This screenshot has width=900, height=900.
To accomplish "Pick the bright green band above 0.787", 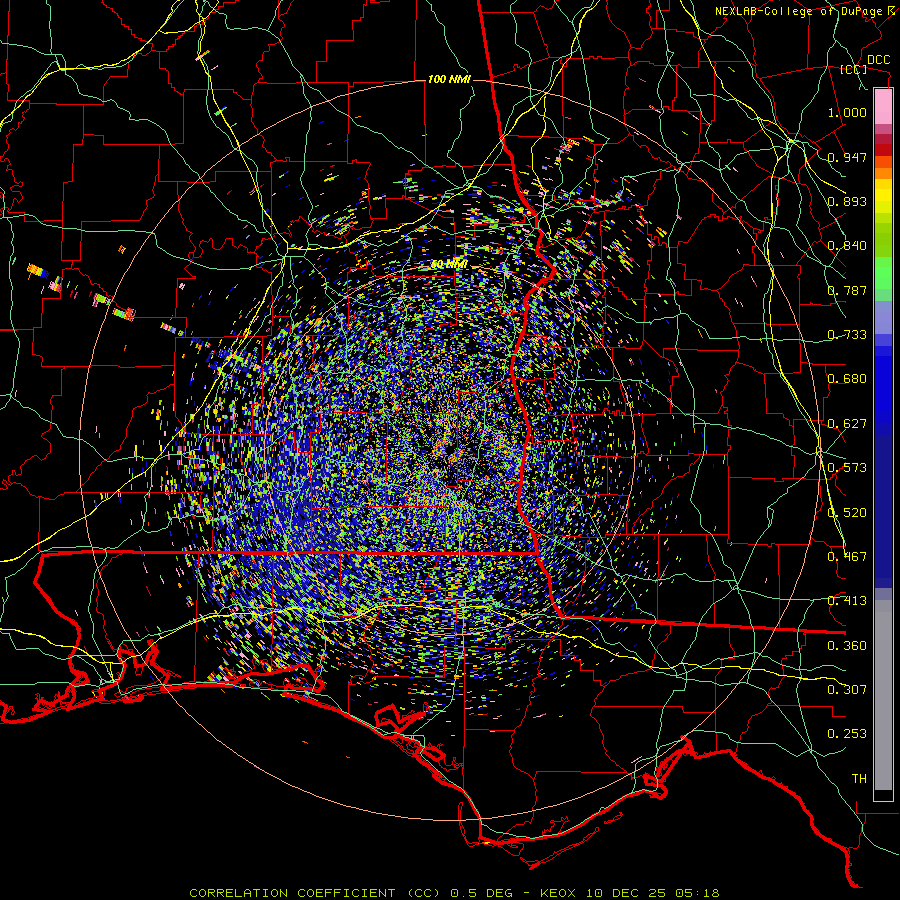I will [x=883, y=273].
